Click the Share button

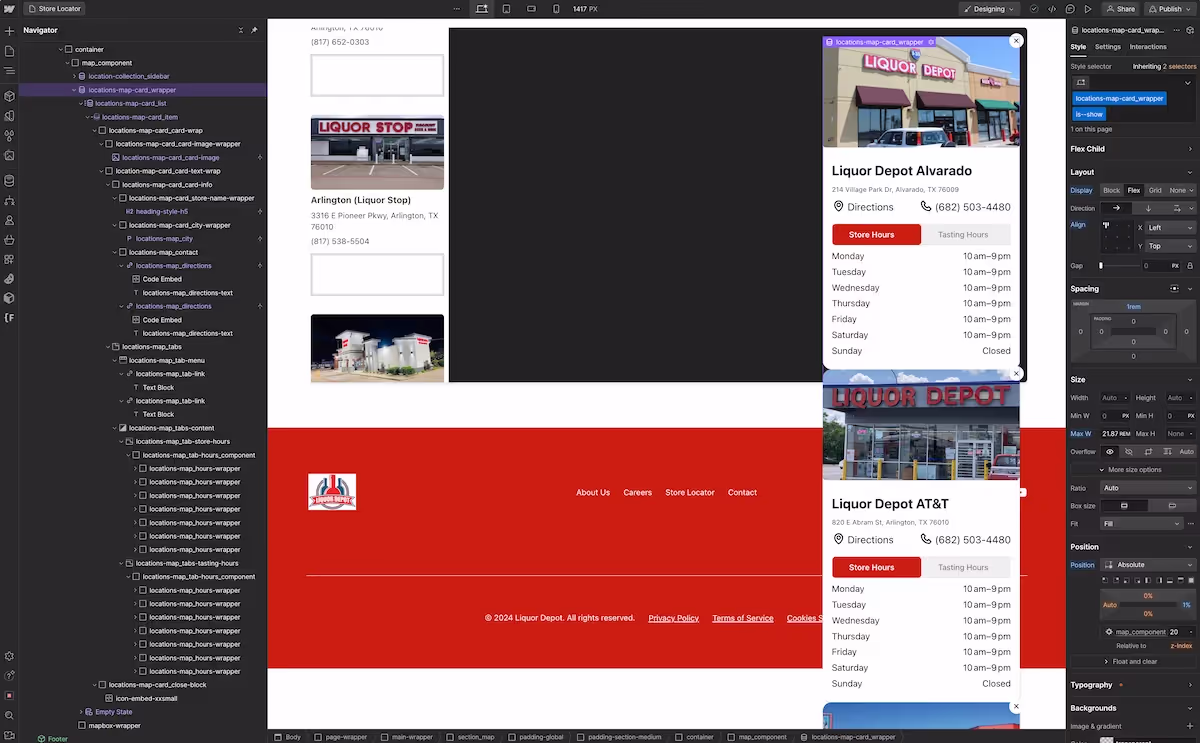1121,9
